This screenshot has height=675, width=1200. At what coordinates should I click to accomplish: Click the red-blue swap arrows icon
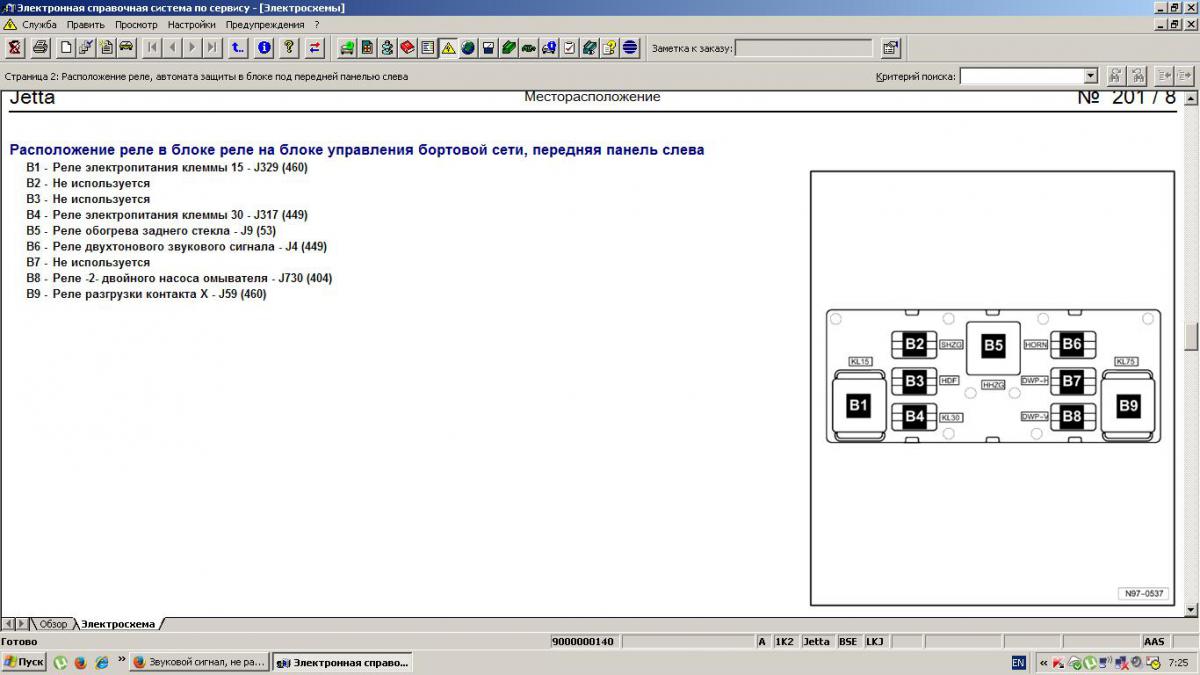tap(315, 47)
